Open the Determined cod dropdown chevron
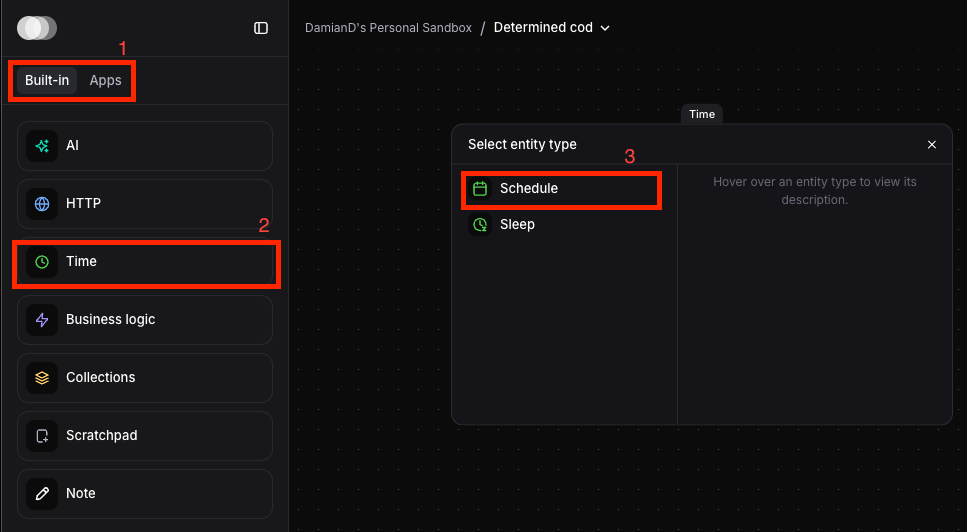 [605, 28]
